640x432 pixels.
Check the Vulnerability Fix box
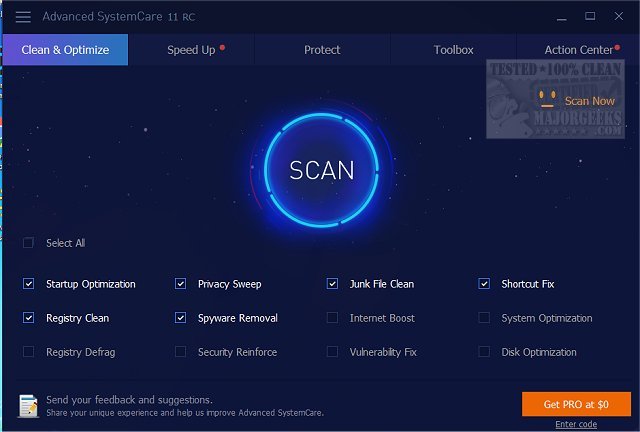[332, 352]
